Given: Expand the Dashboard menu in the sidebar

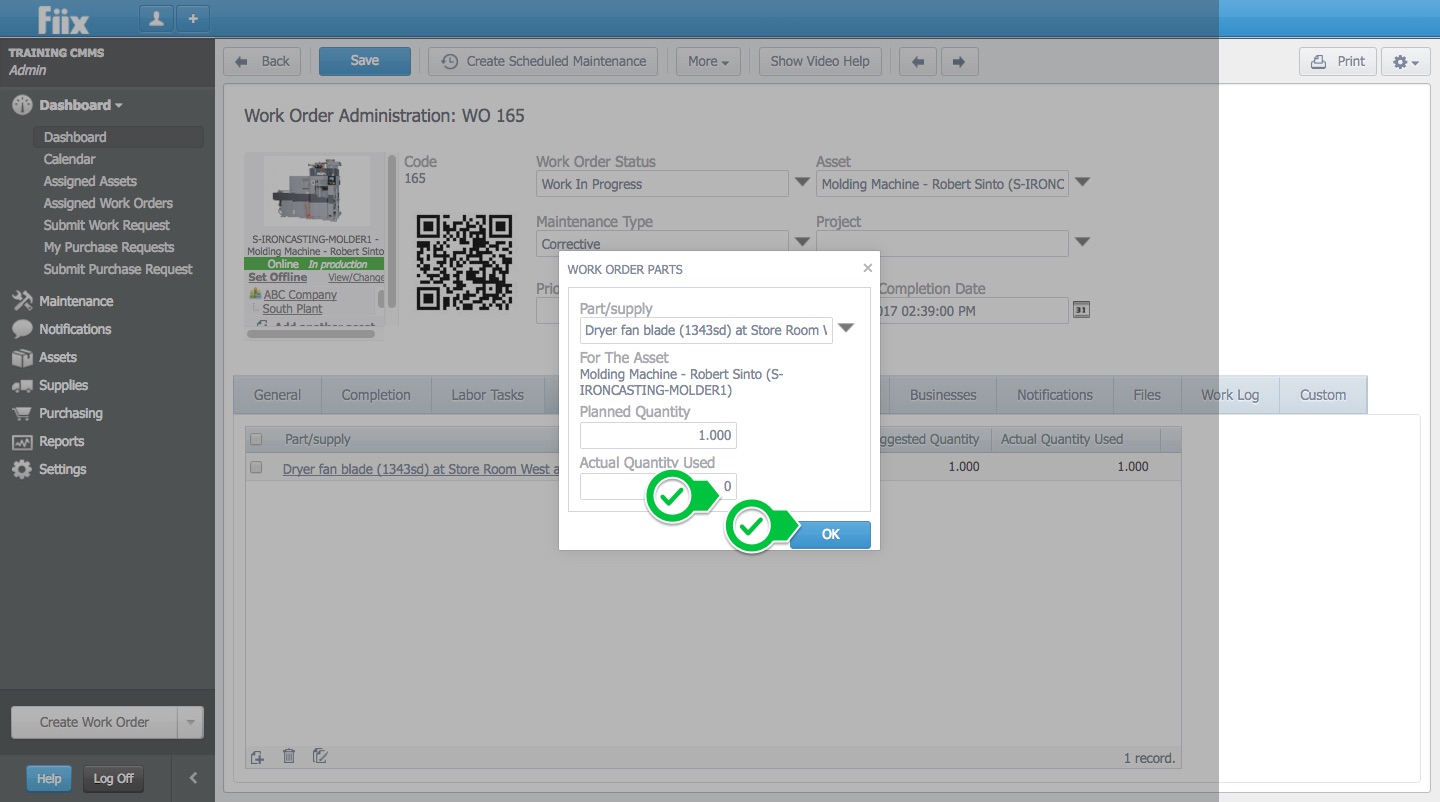Looking at the screenshot, I should point(80,105).
